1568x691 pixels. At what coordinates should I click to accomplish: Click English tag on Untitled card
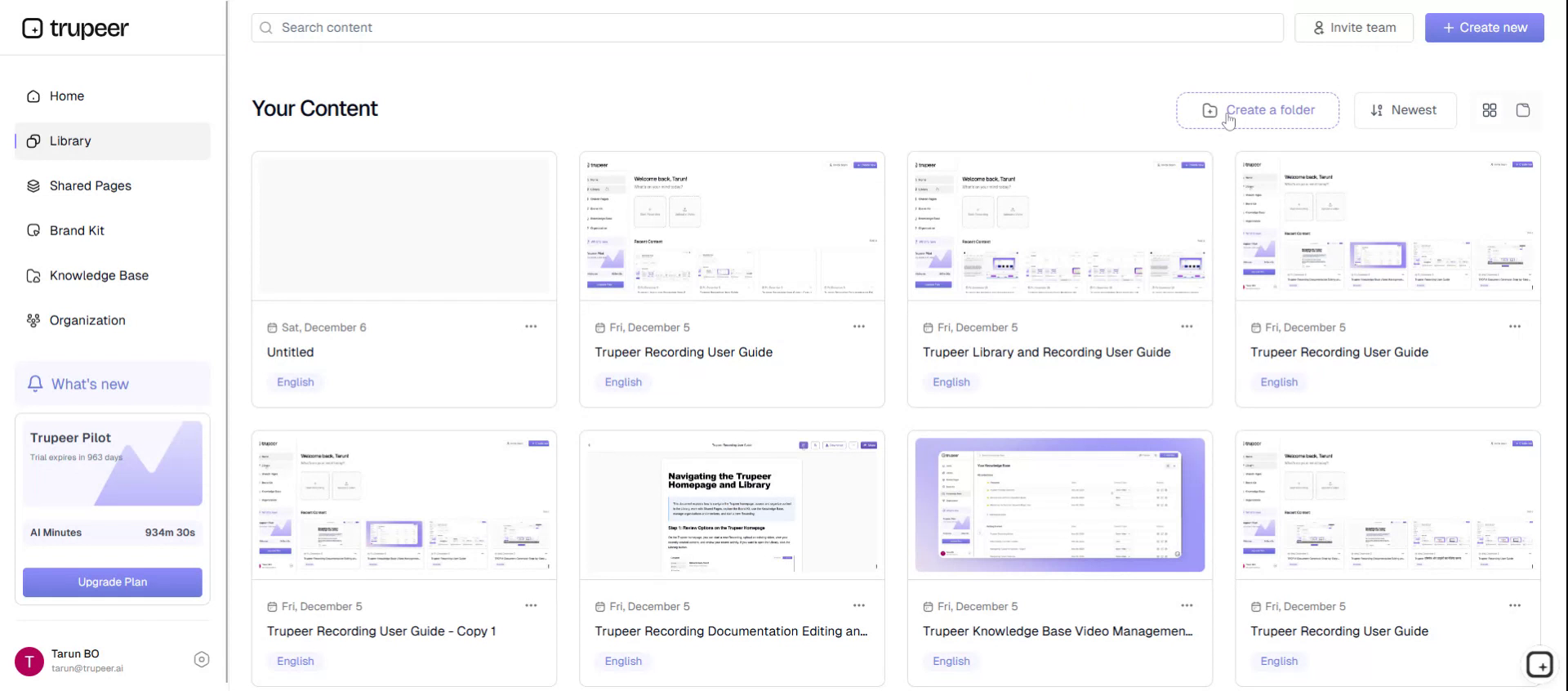click(x=296, y=382)
